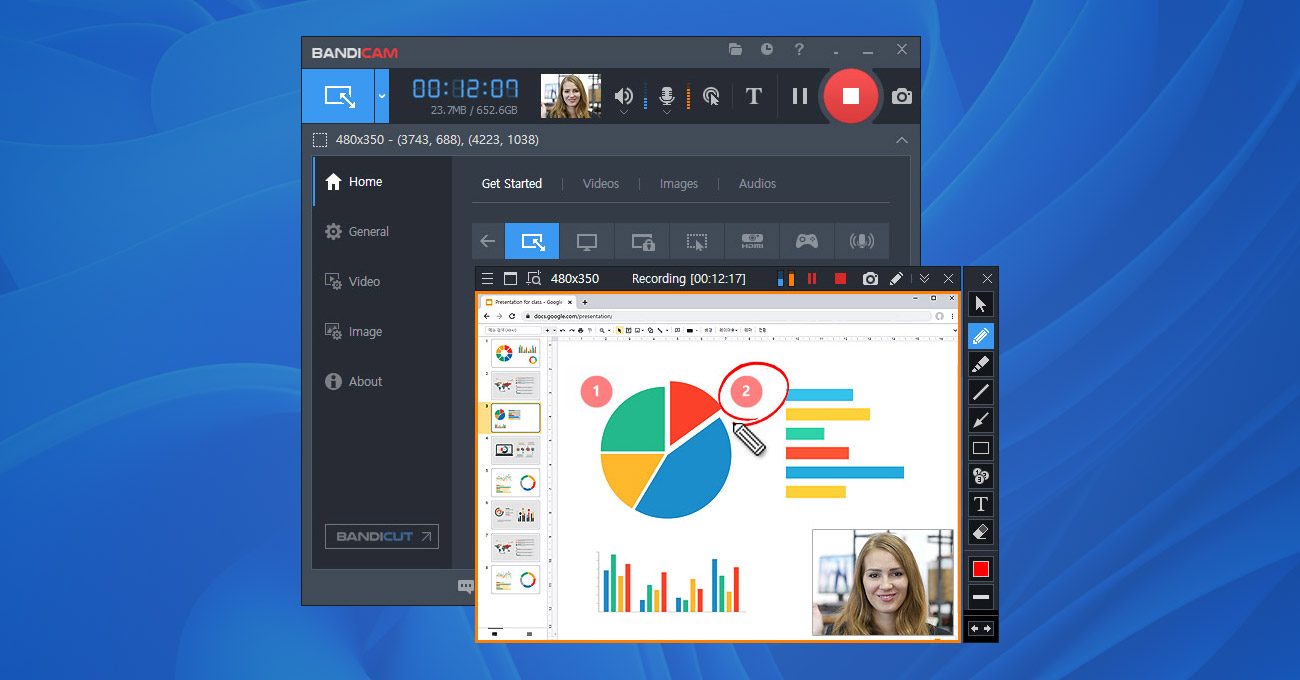Choose the rectangle-on-screen mode in mode bar
This screenshot has height=680, width=1300.
click(532, 241)
